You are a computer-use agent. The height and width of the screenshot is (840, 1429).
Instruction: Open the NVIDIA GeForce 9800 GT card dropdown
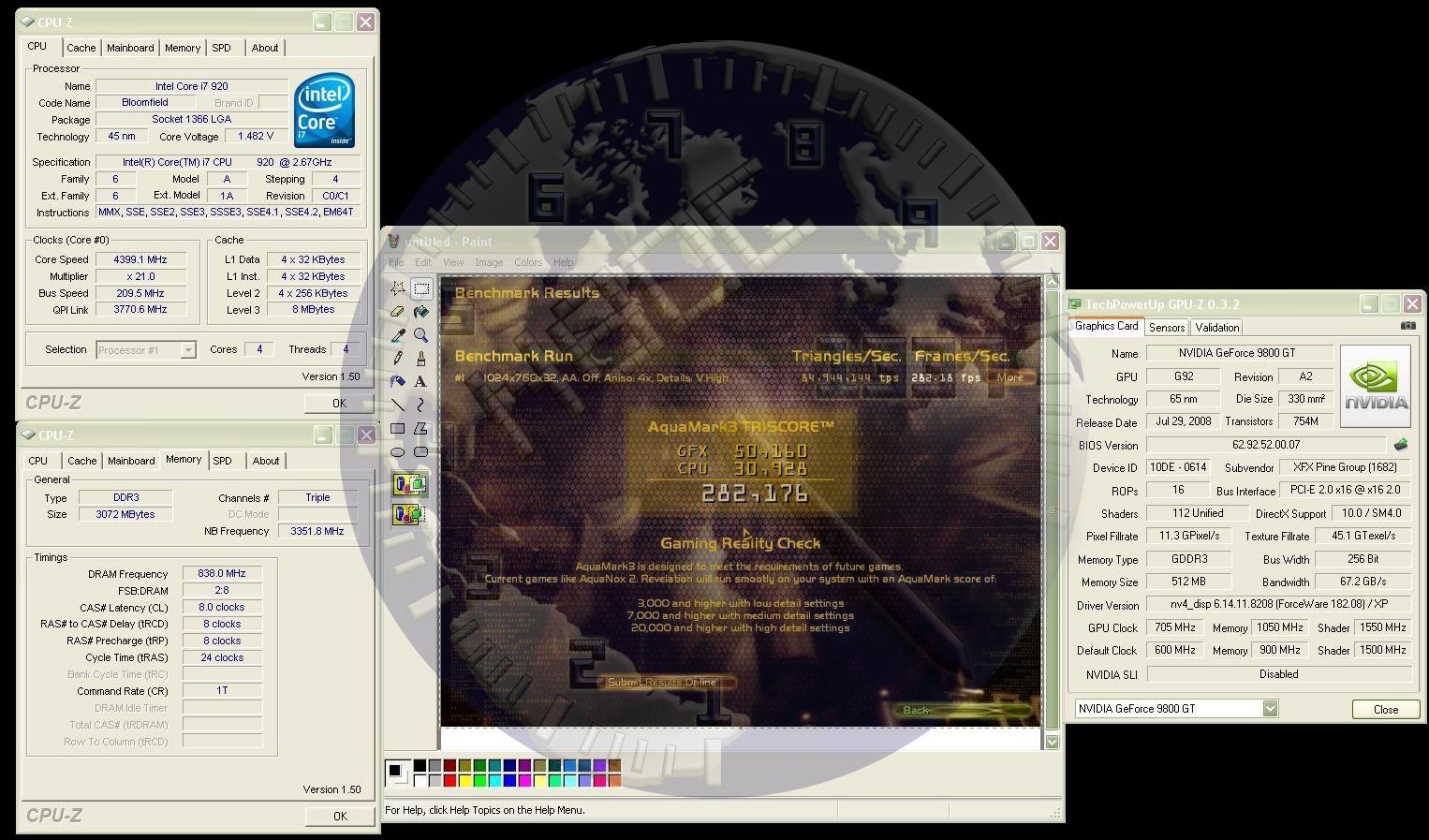pyautogui.click(x=1270, y=709)
